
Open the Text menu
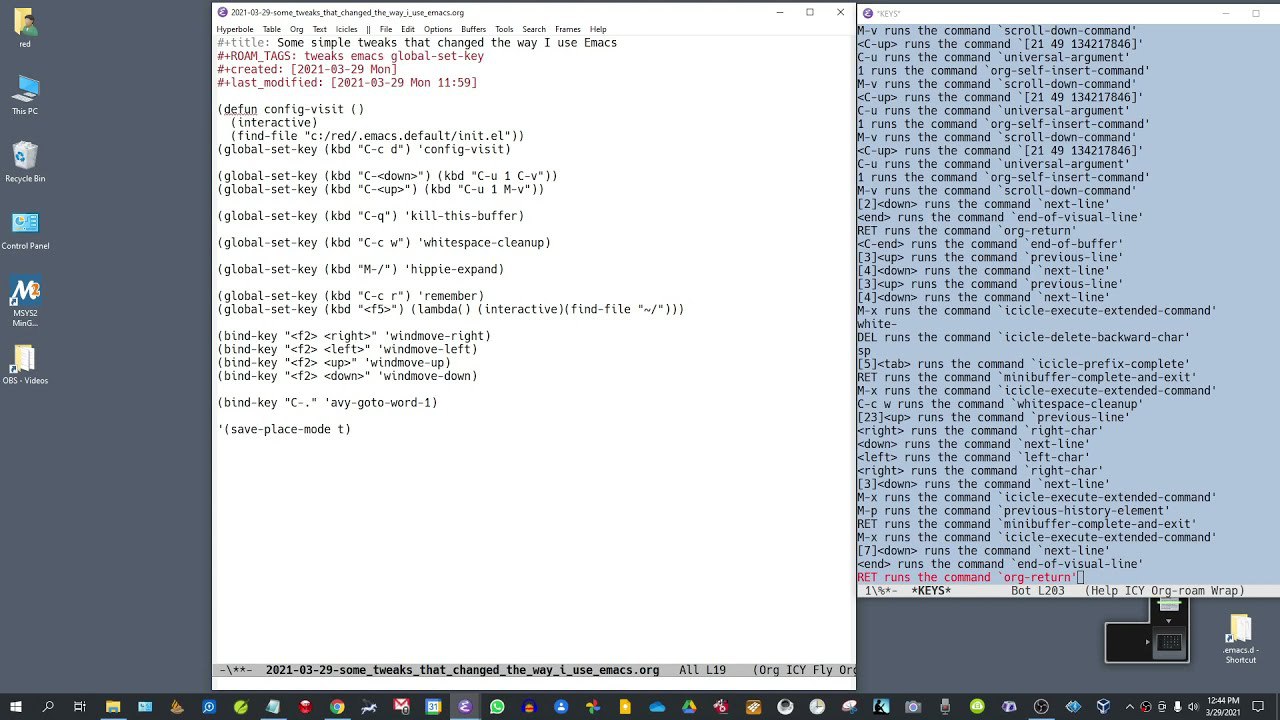click(x=319, y=29)
